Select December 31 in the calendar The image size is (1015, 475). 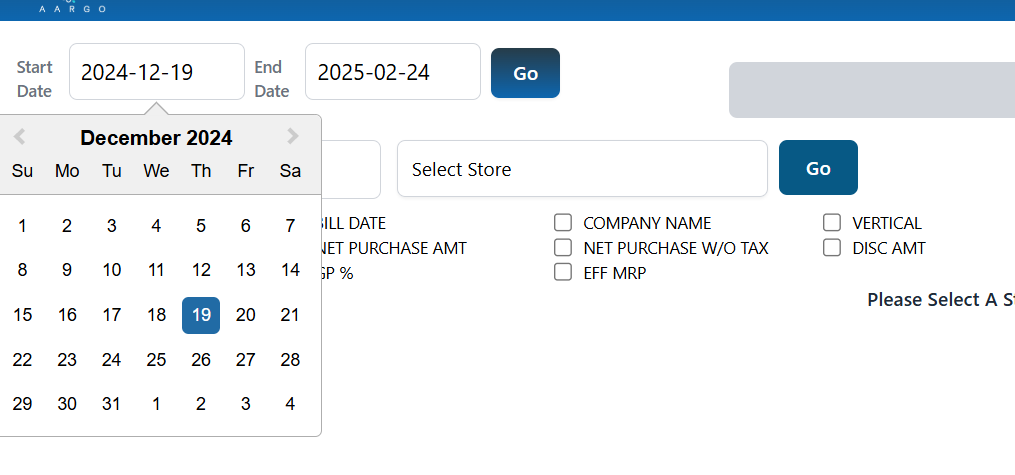(111, 404)
